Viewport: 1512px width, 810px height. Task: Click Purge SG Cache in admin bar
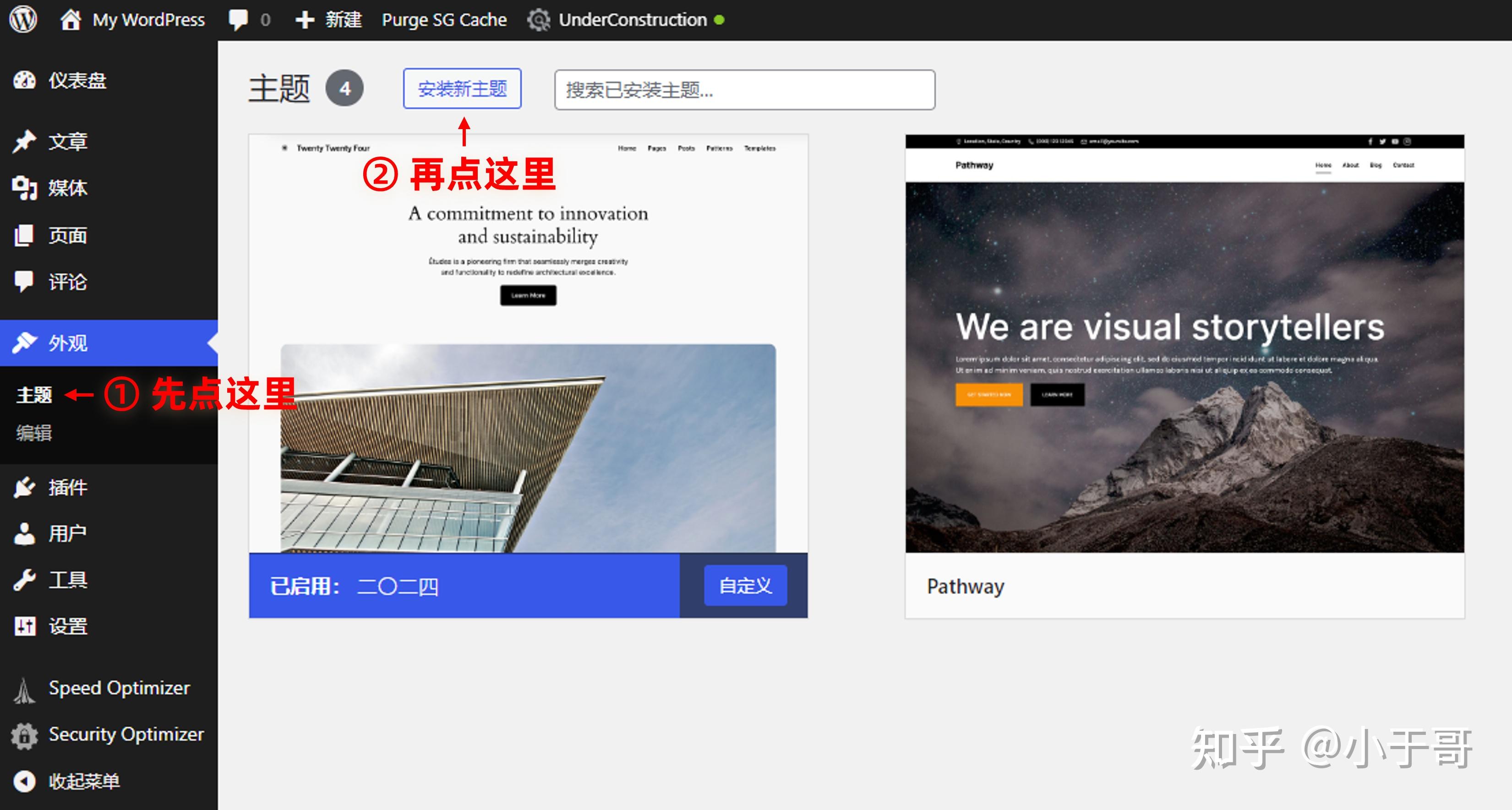tap(444, 20)
